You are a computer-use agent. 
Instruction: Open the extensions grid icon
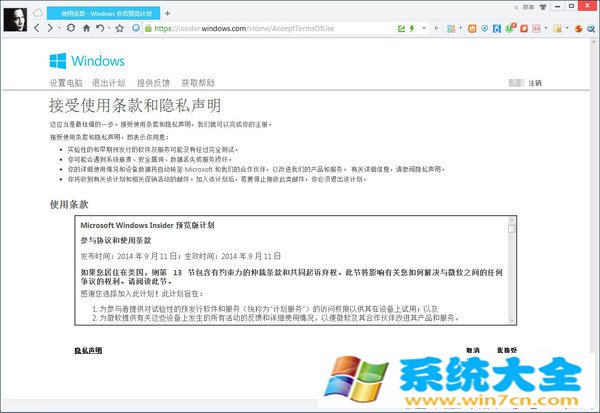451,29
